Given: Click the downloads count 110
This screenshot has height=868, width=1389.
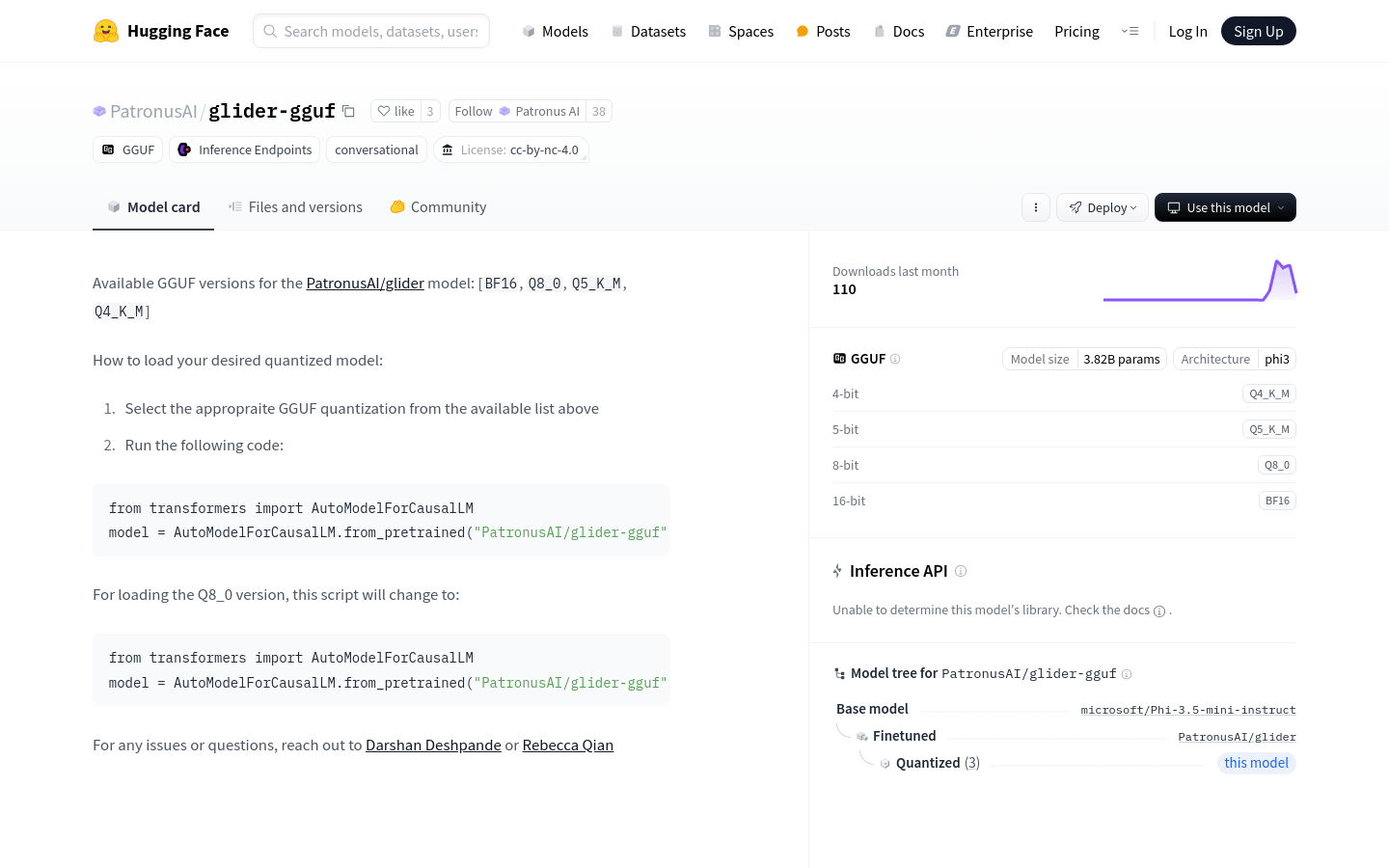Looking at the screenshot, I should 844,289.
